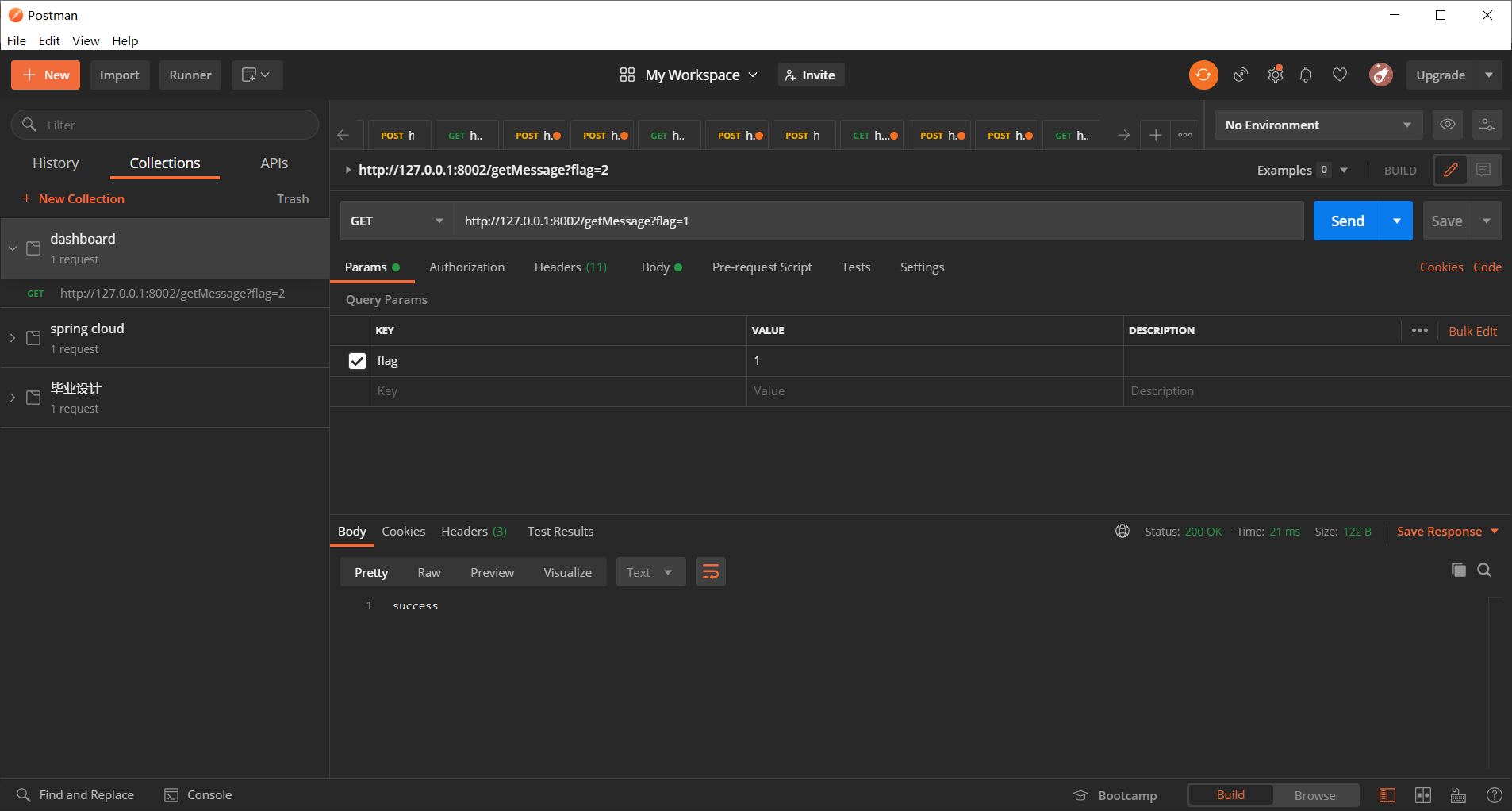Open the No Environment dropdown
Viewport: 1512px width, 811px height.
tap(1318, 125)
